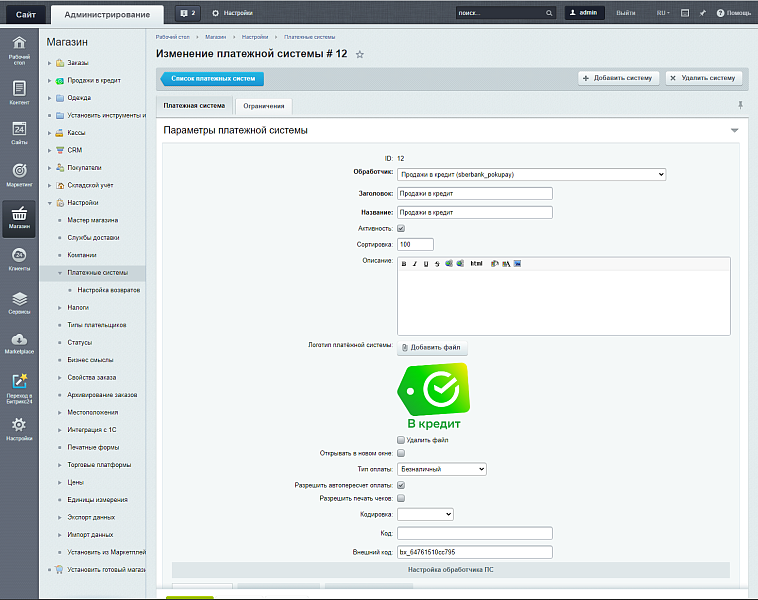Open Marketplace icon in left sidebar

pos(19,344)
